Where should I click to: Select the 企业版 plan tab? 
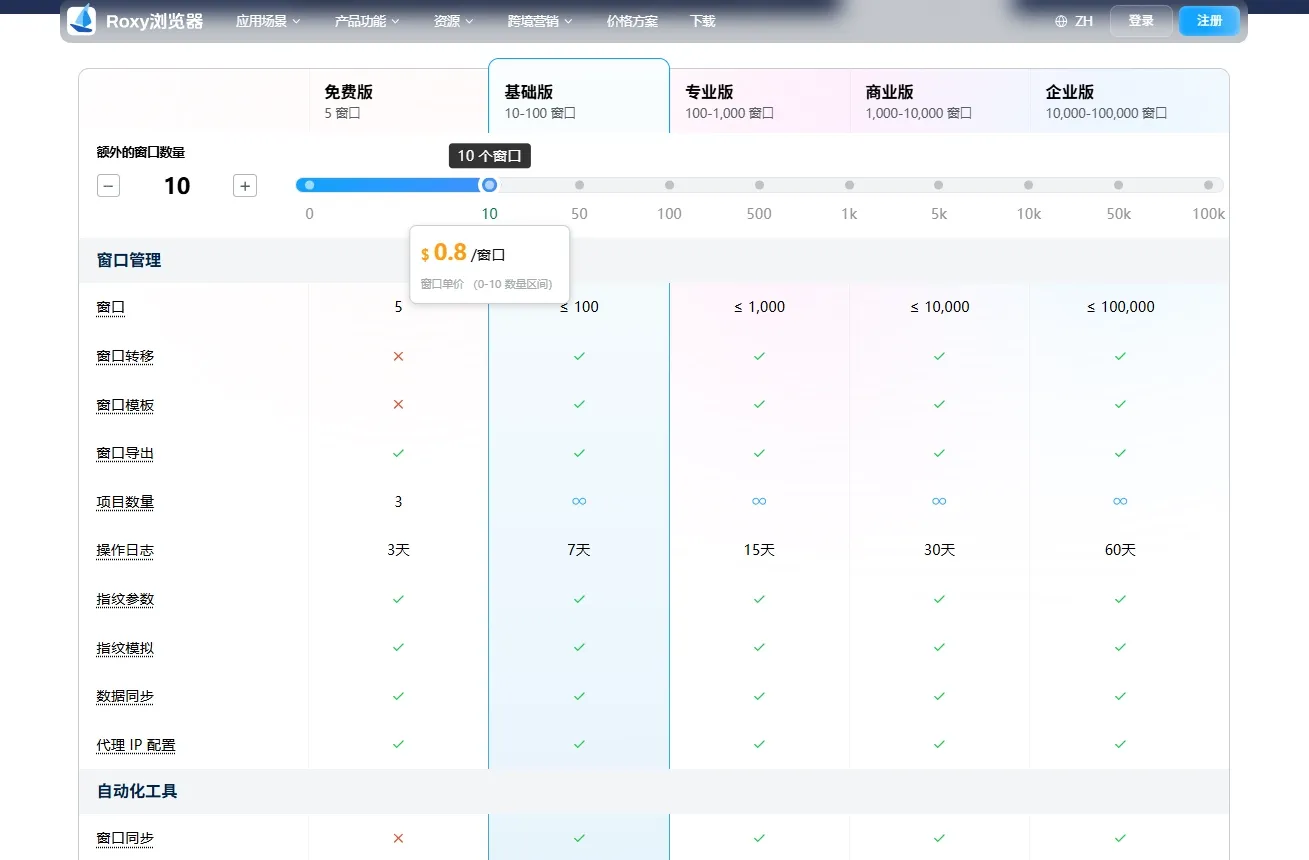pos(1129,101)
